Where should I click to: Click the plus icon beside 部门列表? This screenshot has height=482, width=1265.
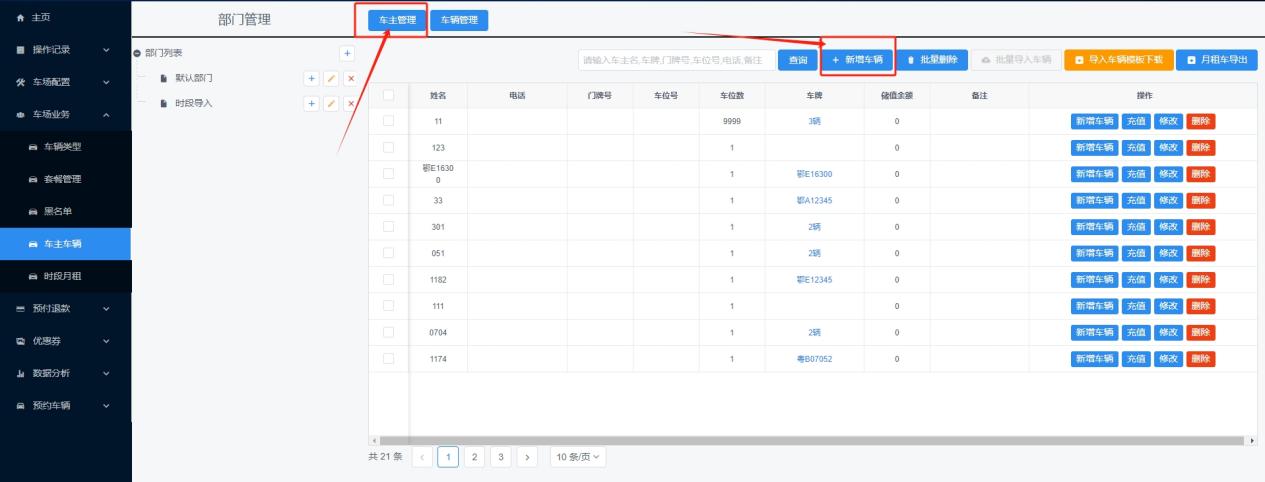coord(347,53)
